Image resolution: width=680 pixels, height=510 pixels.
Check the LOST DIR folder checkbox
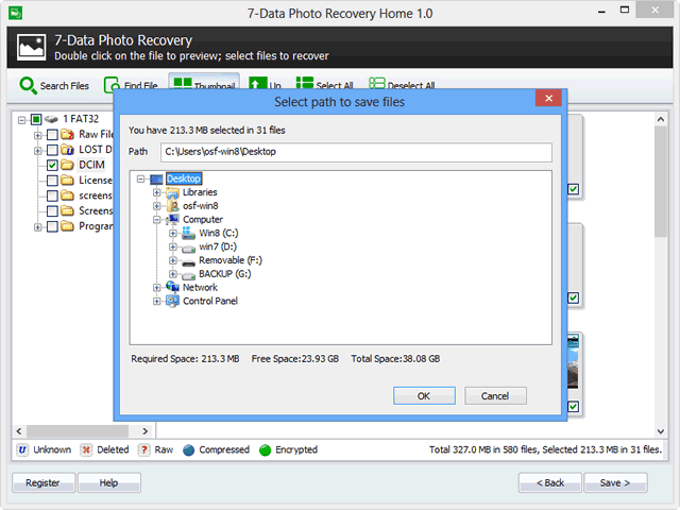click(x=52, y=150)
